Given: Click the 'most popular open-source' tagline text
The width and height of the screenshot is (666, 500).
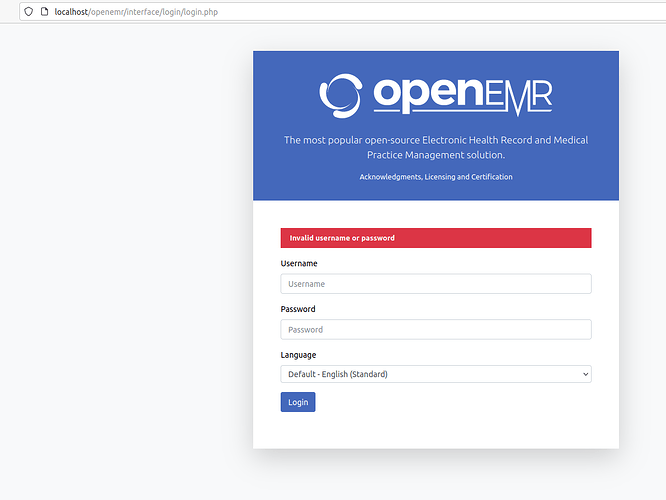Looking at the screenshot, I should coord(436,147).
